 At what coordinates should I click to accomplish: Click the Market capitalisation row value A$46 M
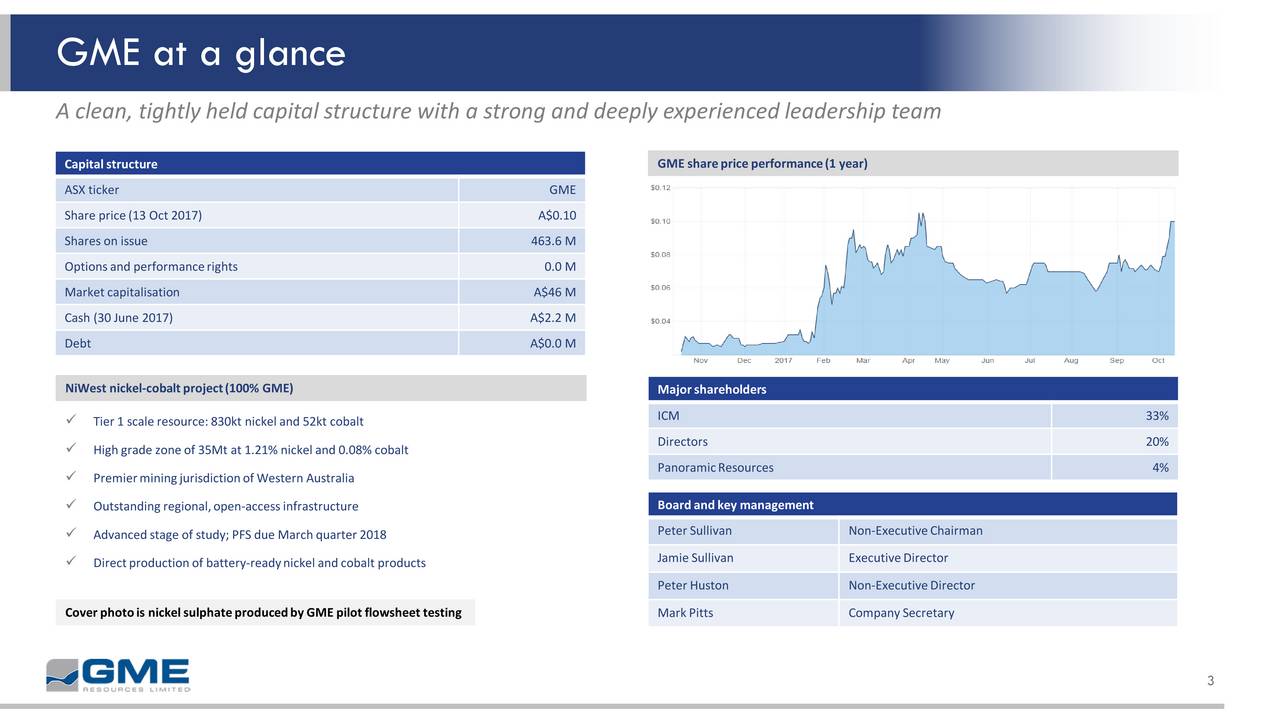tap(554, 292)
